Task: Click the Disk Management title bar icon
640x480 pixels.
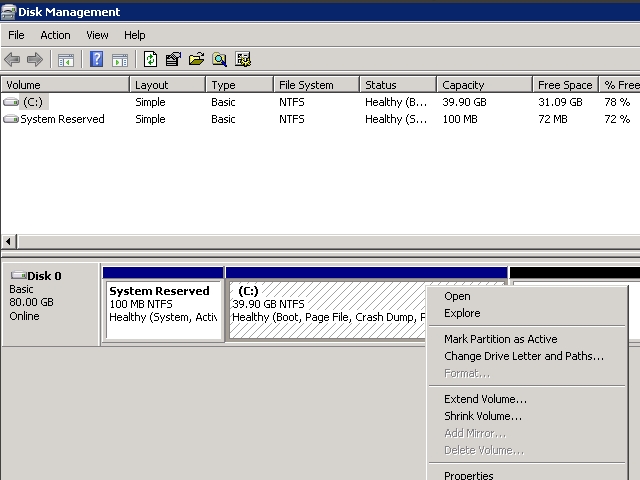Action: click(x=8, y=12)
